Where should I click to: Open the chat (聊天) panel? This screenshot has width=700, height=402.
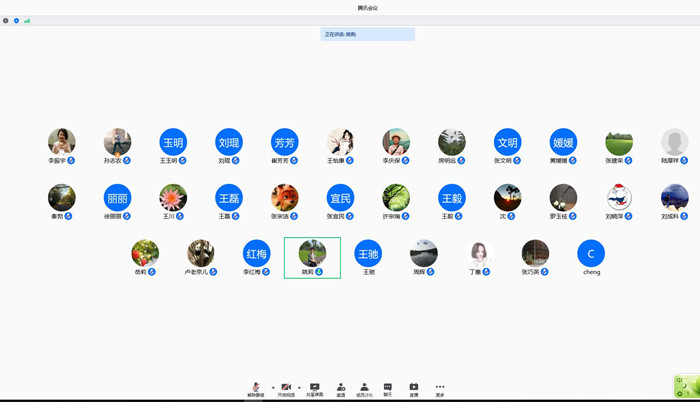[388, 388]
